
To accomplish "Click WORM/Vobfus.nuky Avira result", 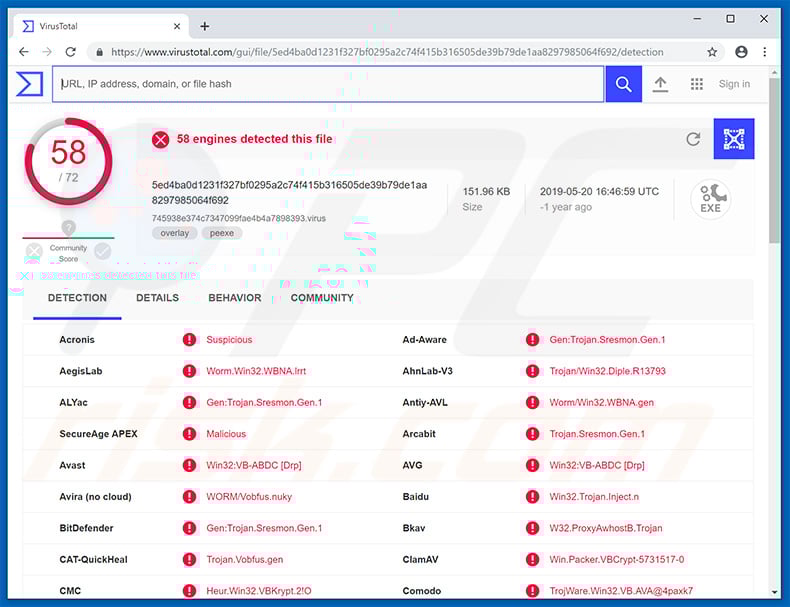I will tap(249, 497).
